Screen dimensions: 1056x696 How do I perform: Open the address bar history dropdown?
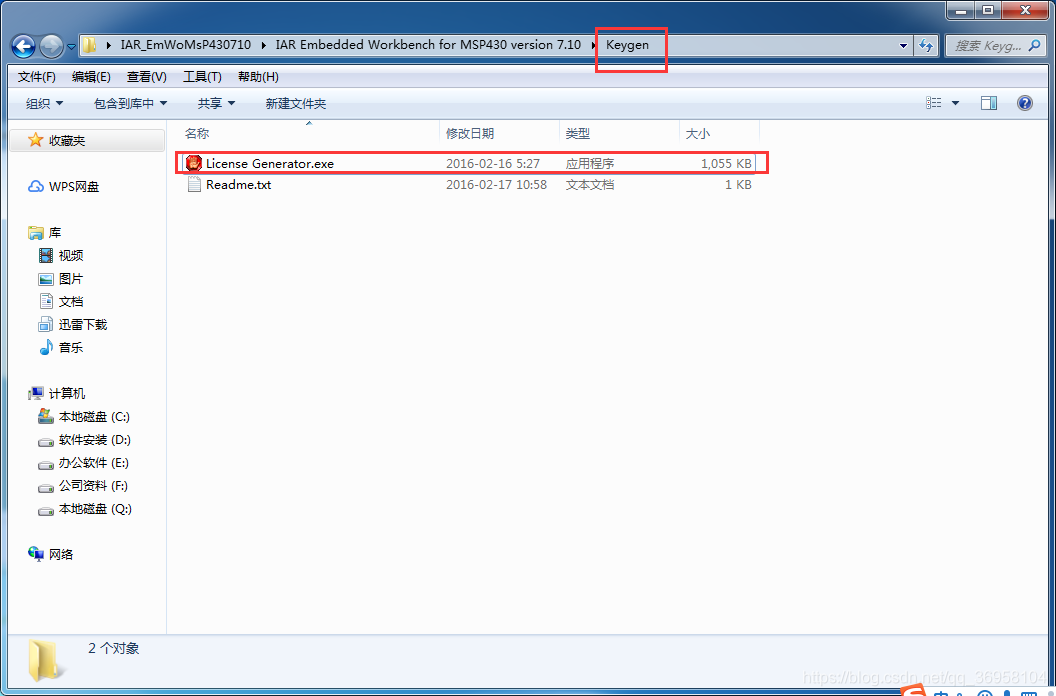[903, 46]
